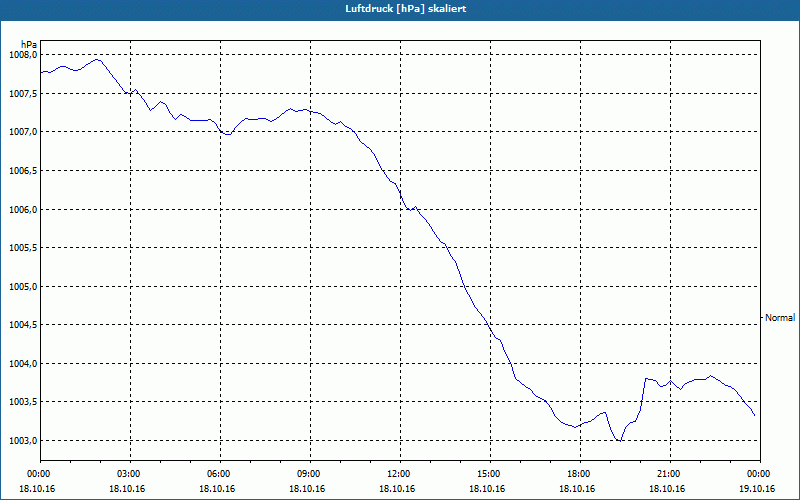Click the 03:00 time label

pos(131,474)
